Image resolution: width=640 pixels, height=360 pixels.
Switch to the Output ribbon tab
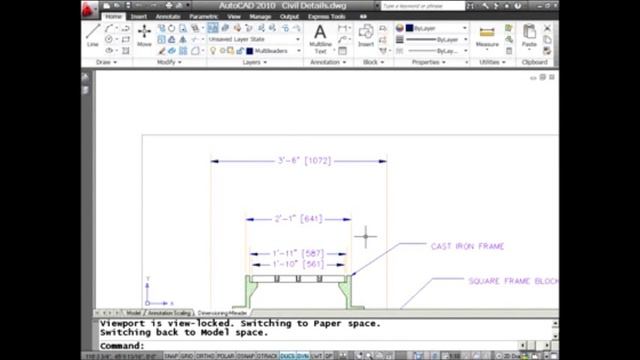pos(289,16)
